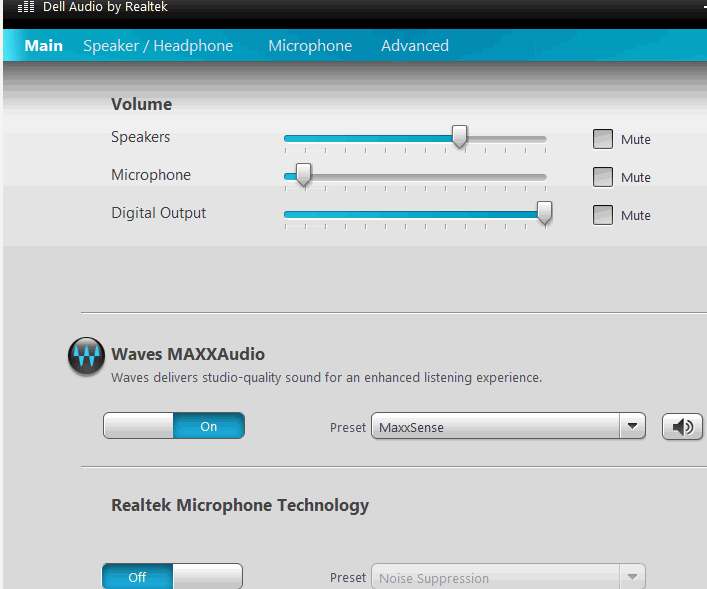Toggle the Waves MAXXAudio On switch
707x589 pixels.
[x=174, y=425]
